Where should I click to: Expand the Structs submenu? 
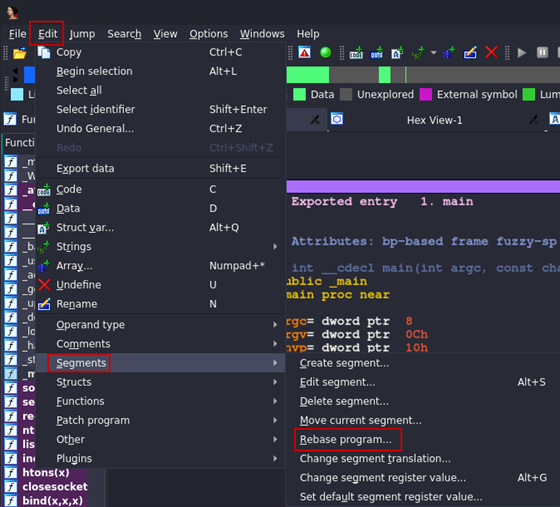coord(161,382)
